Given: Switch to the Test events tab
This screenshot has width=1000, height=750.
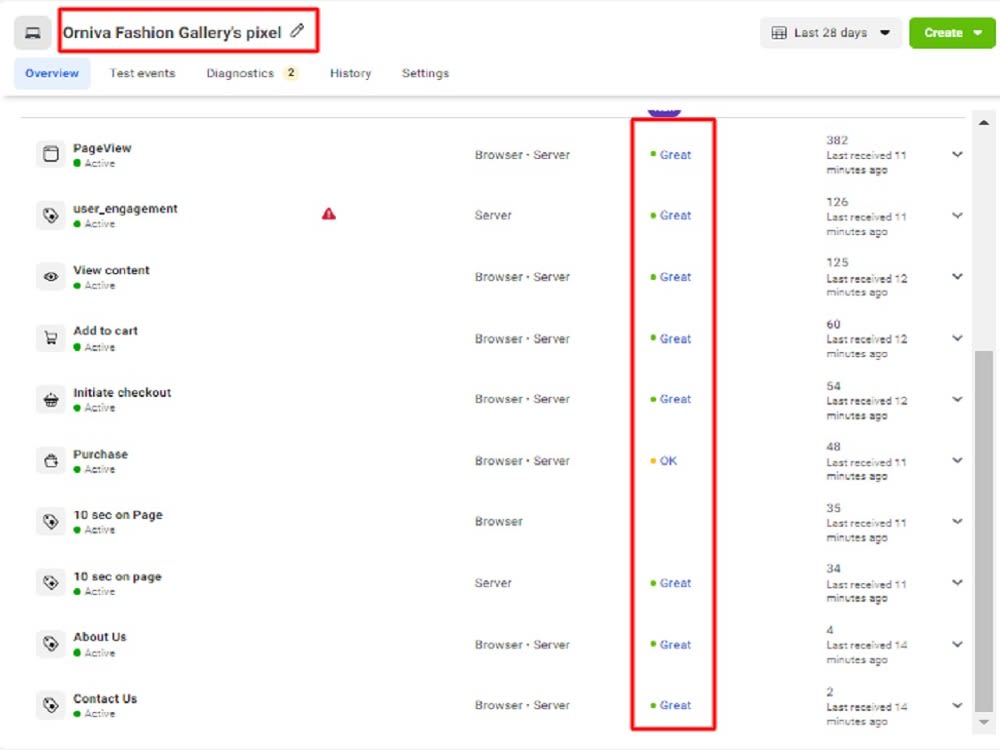Looking at the screenshot, I should [x=142, y=73].
